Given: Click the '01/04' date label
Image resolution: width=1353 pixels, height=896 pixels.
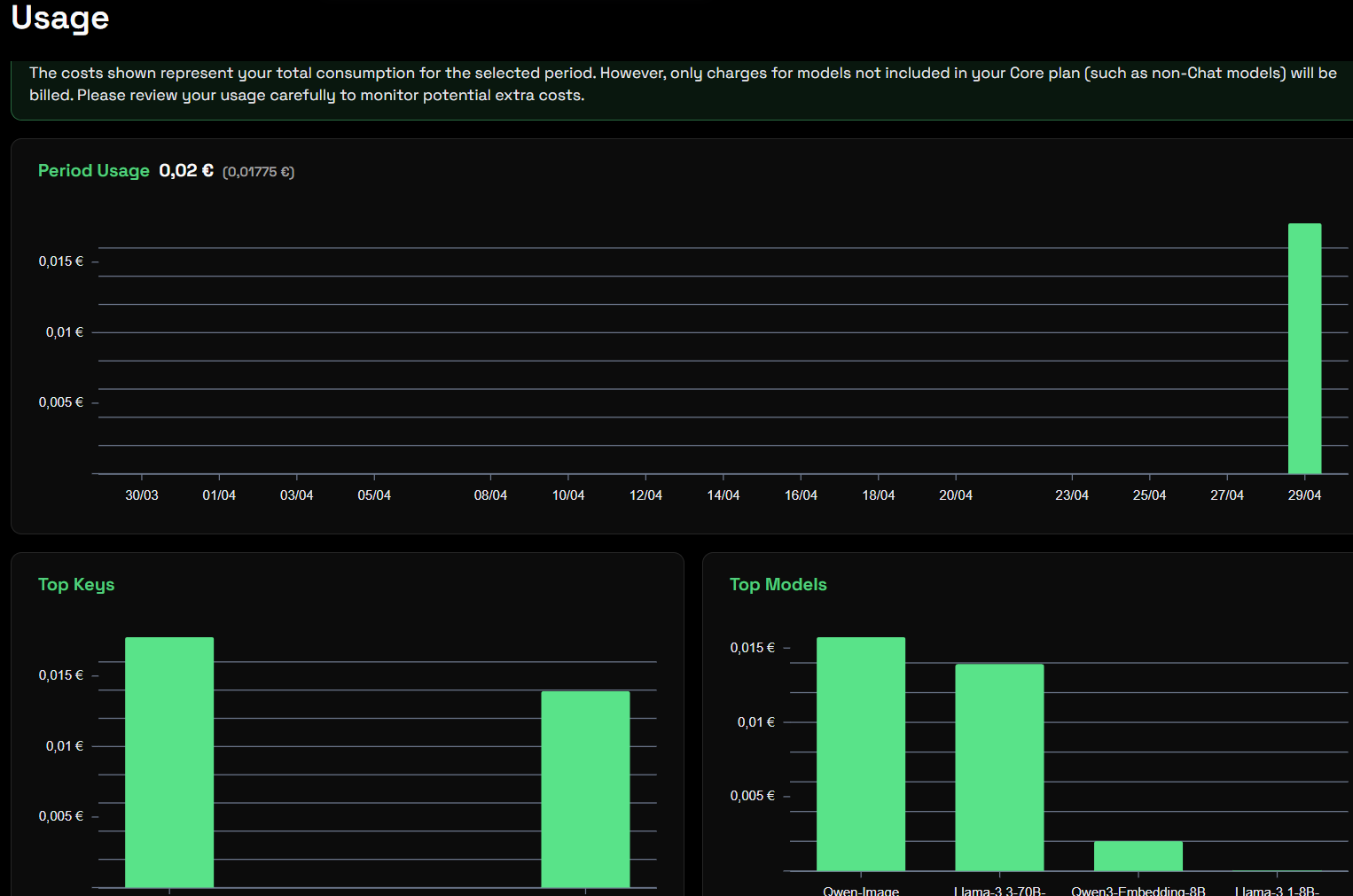Looking at the screenshot, I should click(x=219, y=495).
